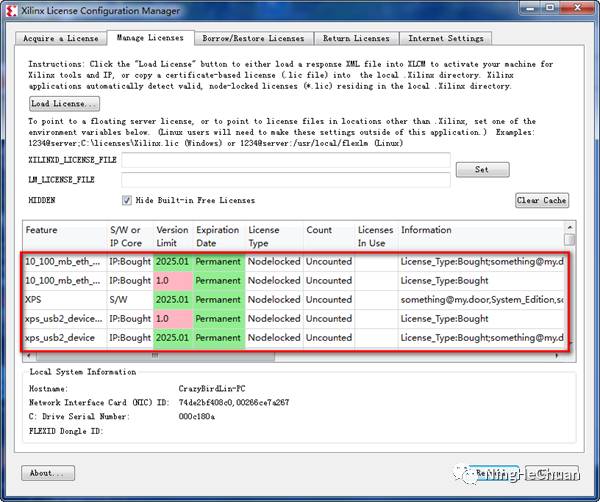600x502 pixels.
Task: Sort table by Feature column header
Action: coord(64,236)
